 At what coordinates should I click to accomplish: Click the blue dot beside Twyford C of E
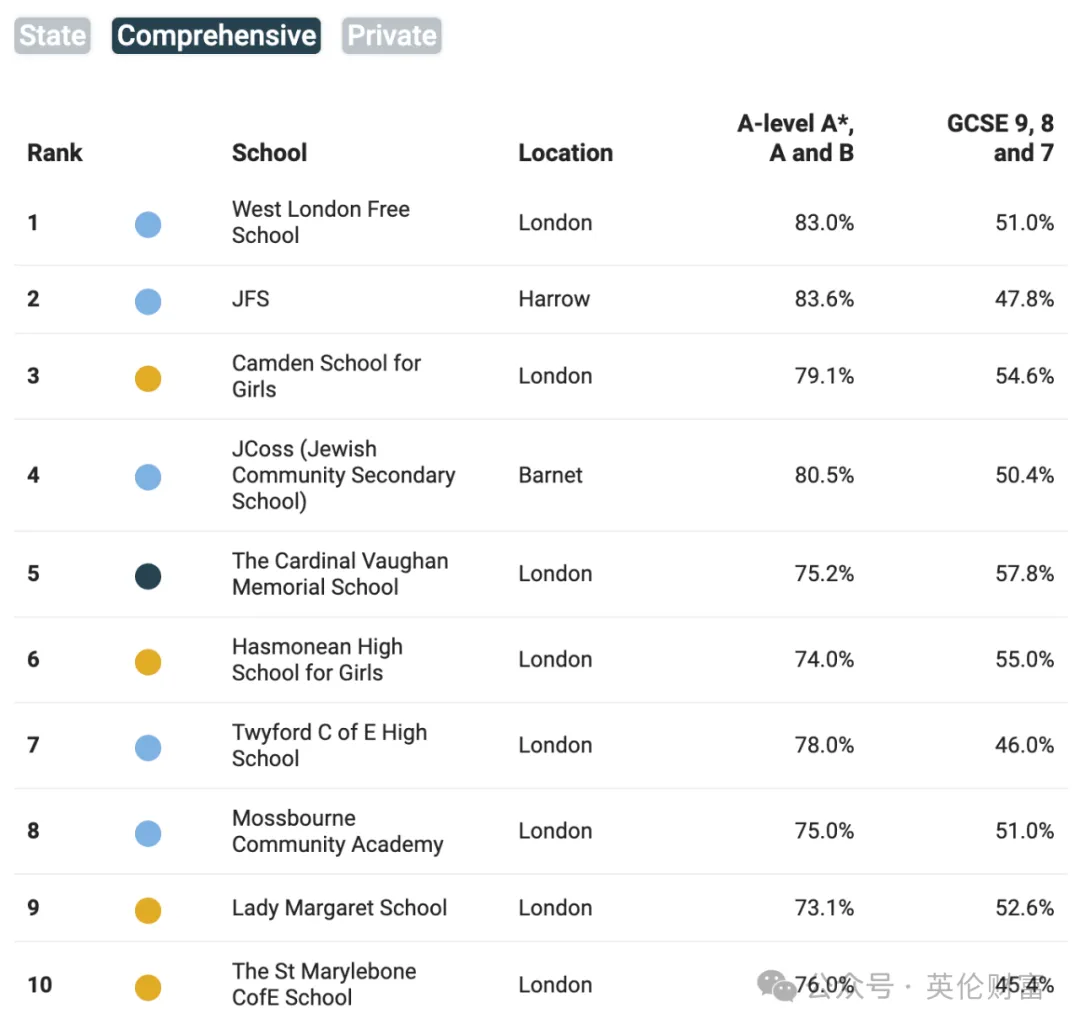[148, 748]
